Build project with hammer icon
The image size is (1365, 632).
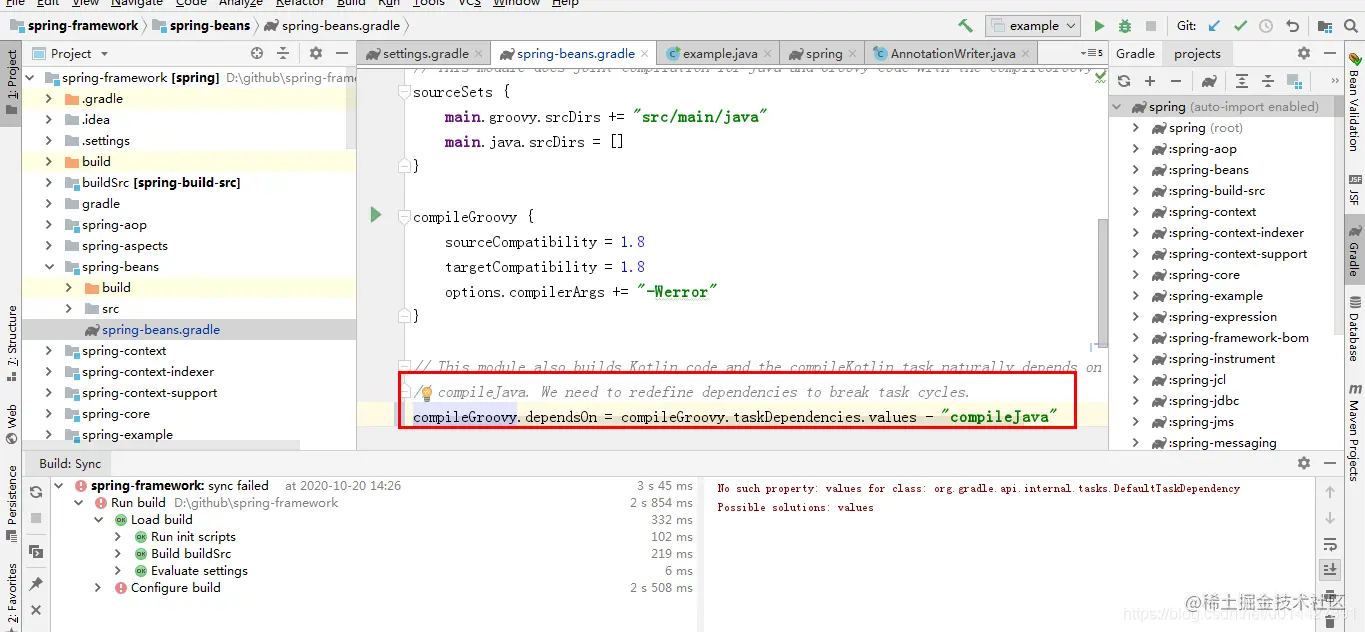[x=965, y=26]
